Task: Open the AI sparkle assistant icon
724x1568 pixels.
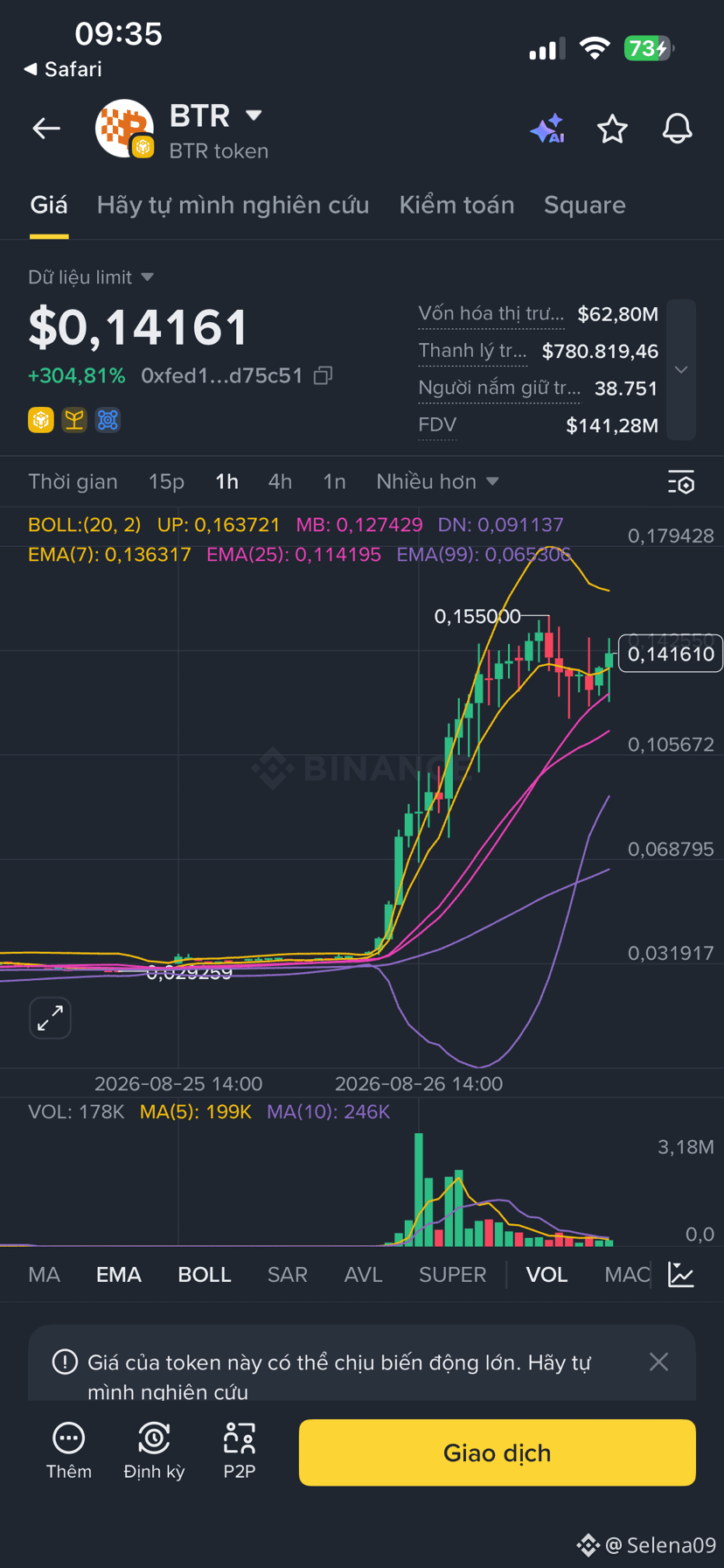Action: point(547,129)
